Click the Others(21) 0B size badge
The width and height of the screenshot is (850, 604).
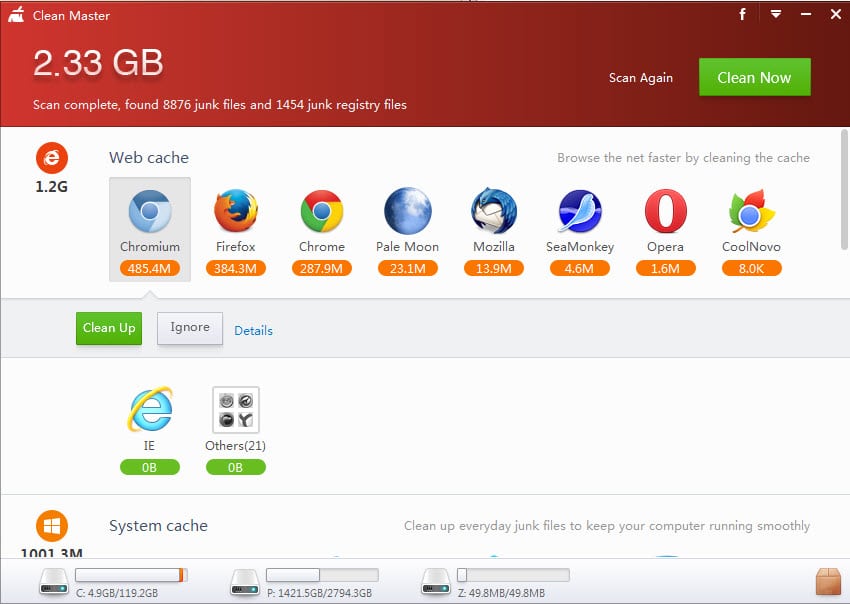235,467
